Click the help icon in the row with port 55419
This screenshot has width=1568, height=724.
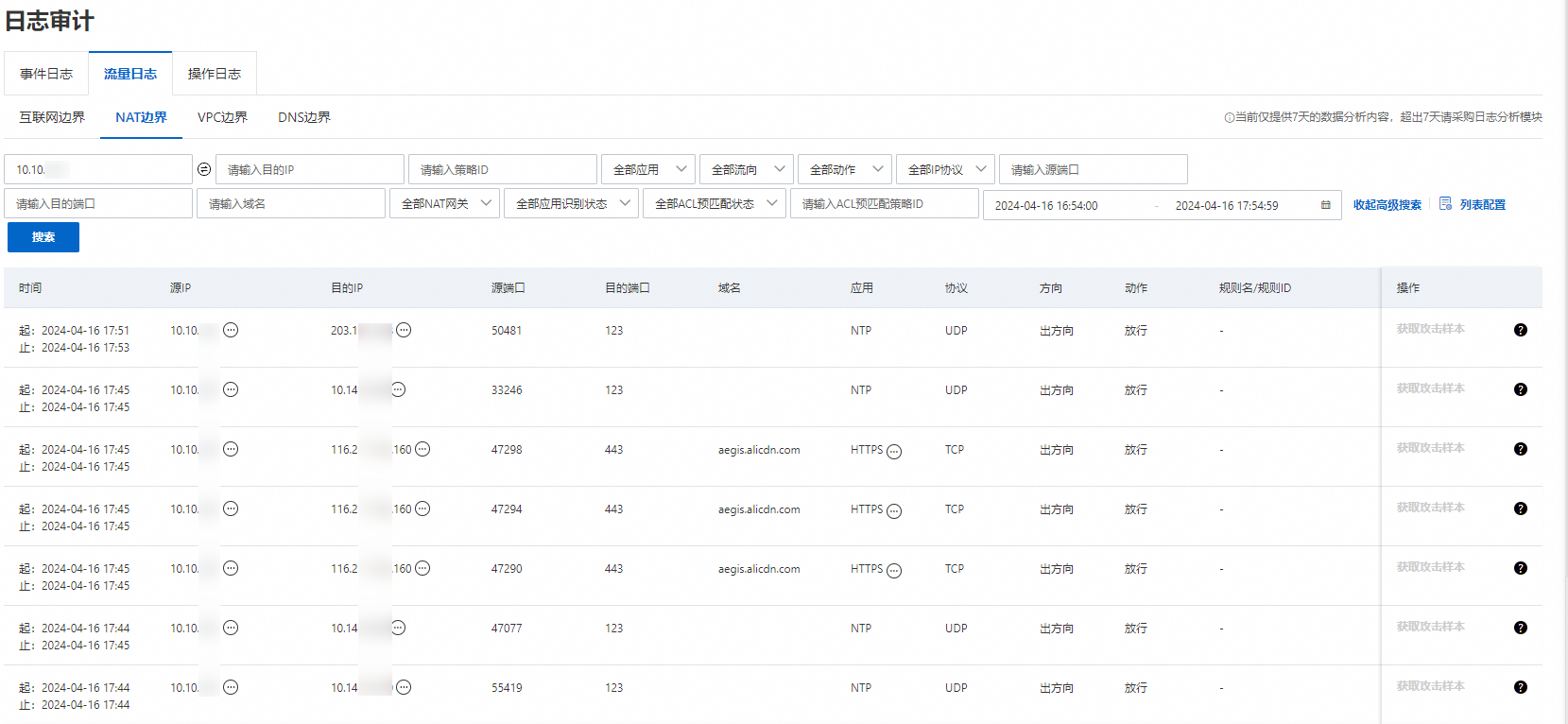1521,687
